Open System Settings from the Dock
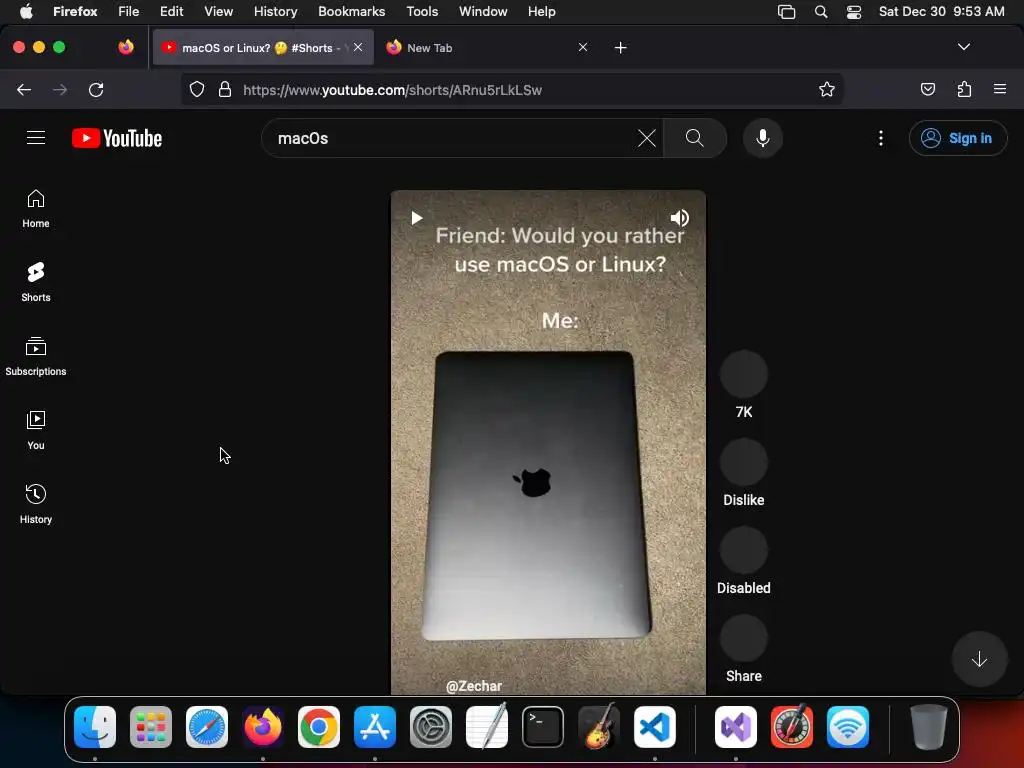This screenshot has height=768, width=1024. pos(430,727)
